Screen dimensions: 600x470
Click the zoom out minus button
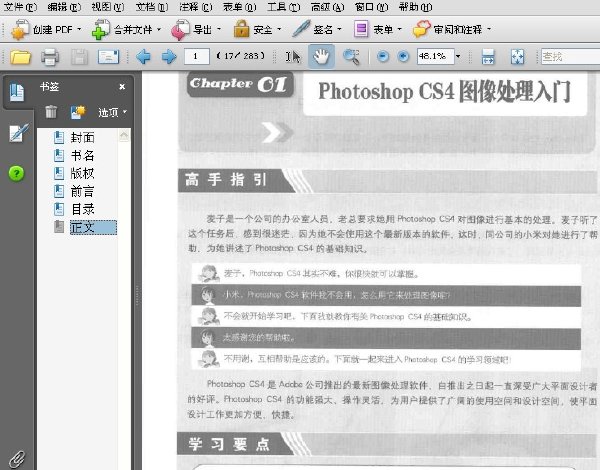click(x=383, y=57)
